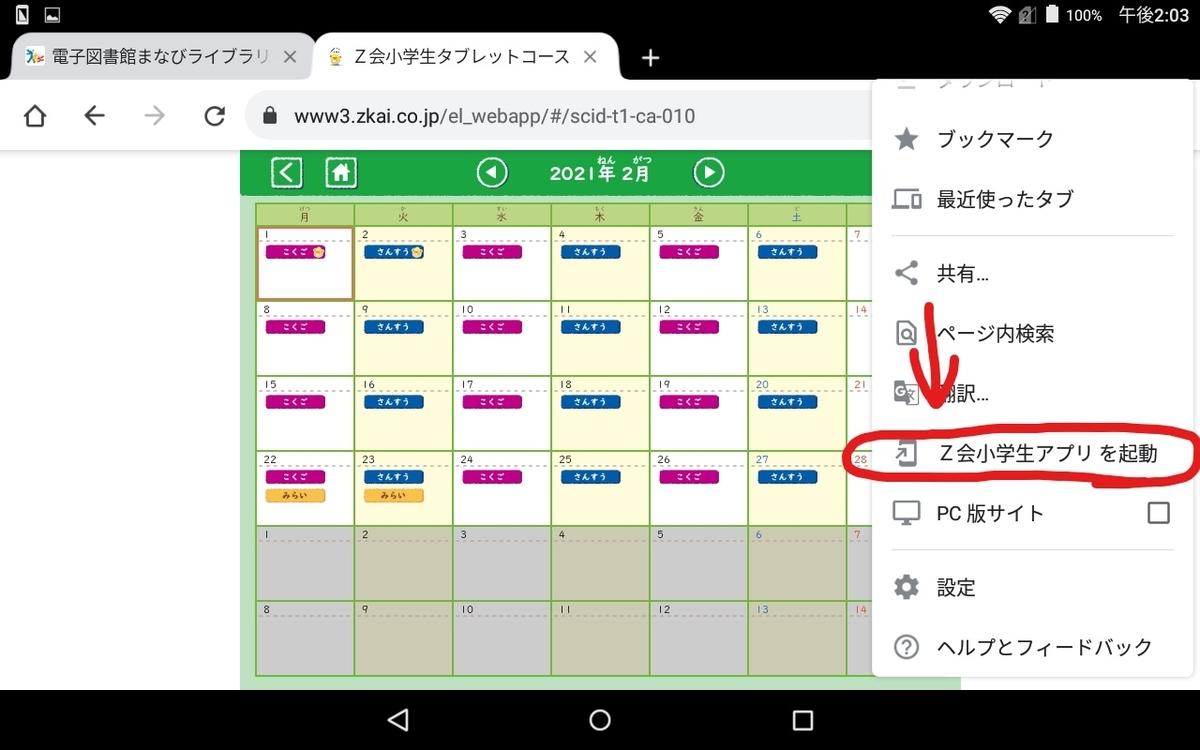Image resolution: width=1200 pixels, height=750 pixels.
Task: Open みらい lesson on February 22
Action: pyautogui.click(x=295, y=495)
